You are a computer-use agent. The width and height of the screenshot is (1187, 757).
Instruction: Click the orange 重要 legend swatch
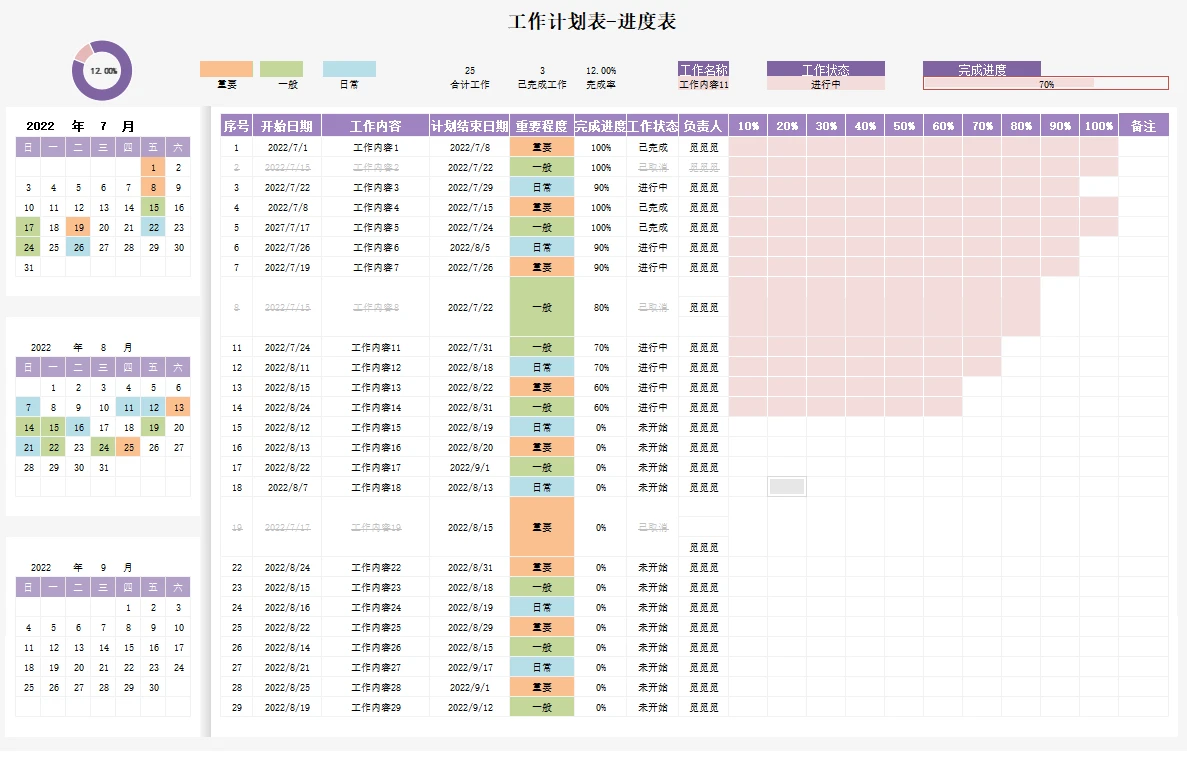226,69
